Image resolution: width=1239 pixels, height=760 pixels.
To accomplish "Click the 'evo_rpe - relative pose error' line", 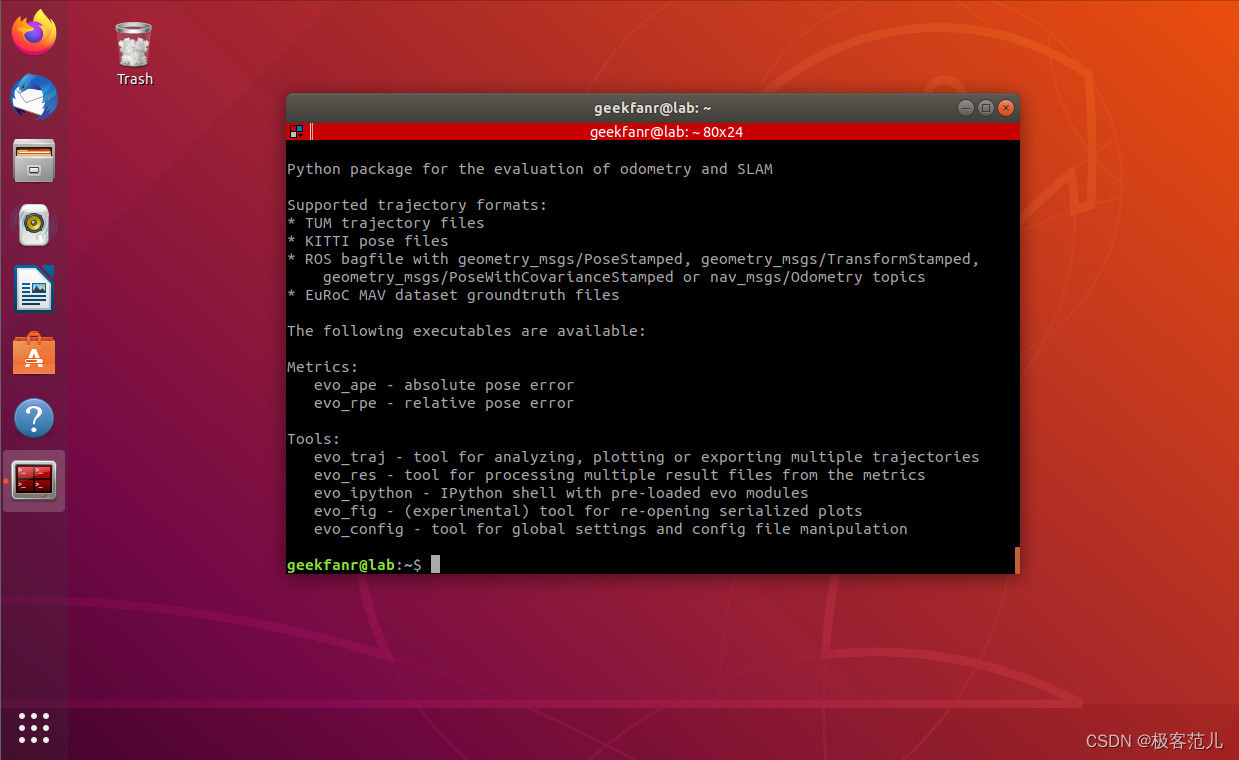I will coord(444,403).
